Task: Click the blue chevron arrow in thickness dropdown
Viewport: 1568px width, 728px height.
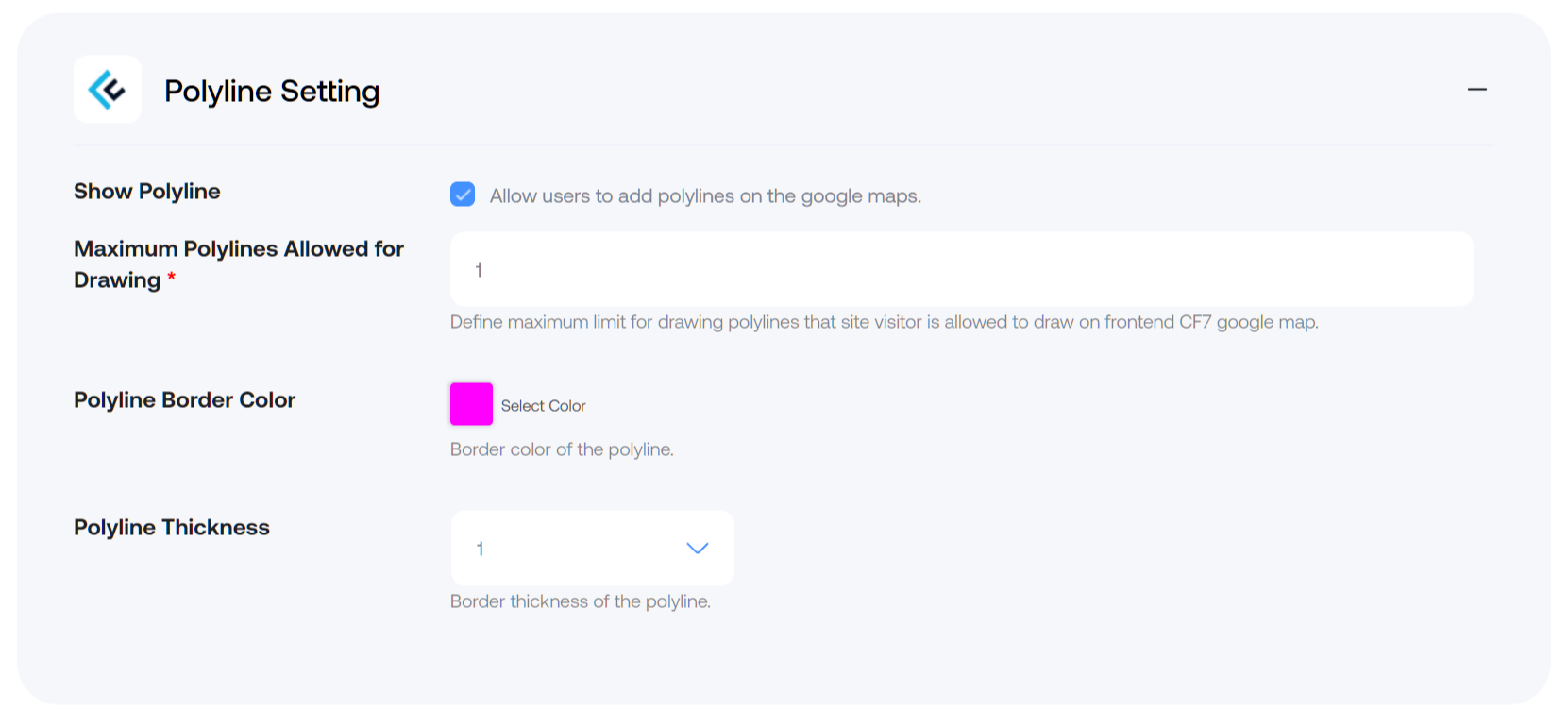Action: pos(697,549)
